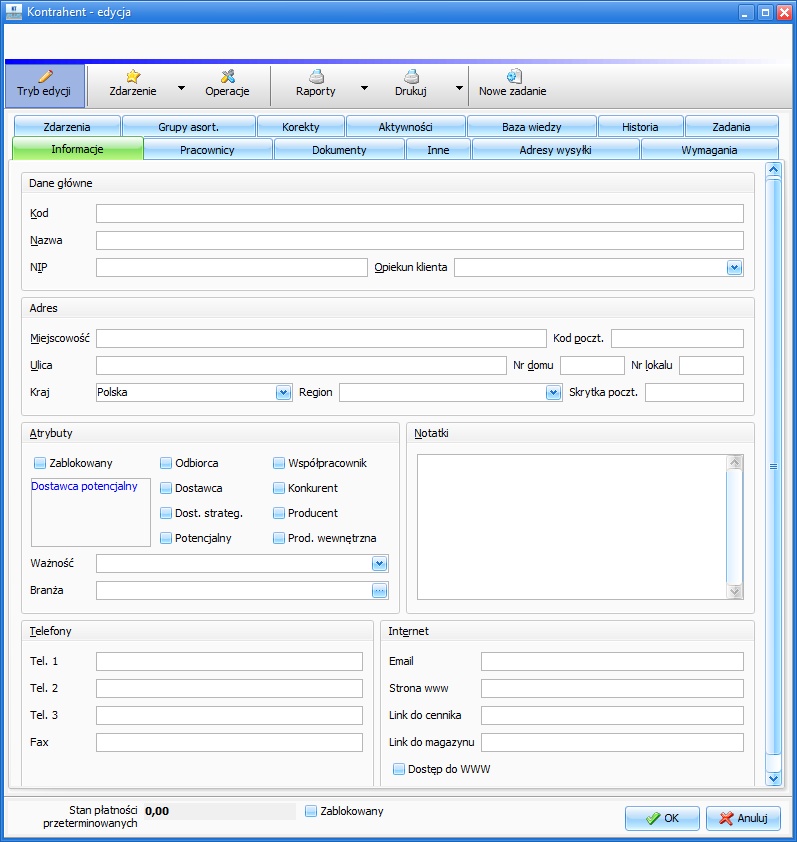797x842 pixels.
Task: Check the Odbiorca checkbox
Action: click(x=166, y=463)
